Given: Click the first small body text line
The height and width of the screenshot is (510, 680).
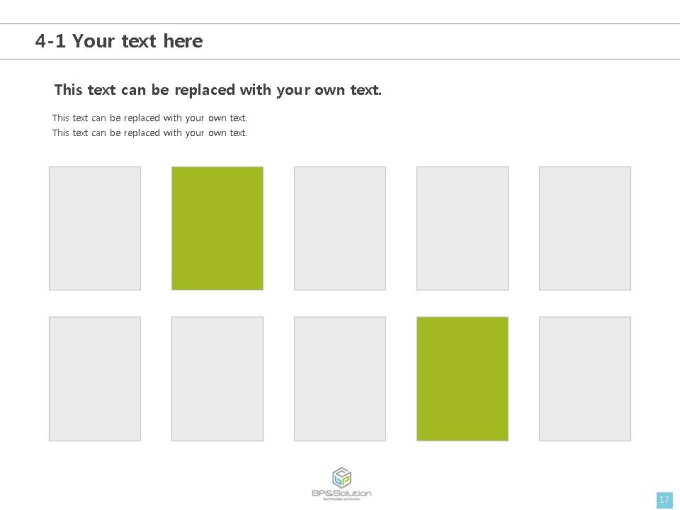Looking at the screenshot, I should pos(150,118).
